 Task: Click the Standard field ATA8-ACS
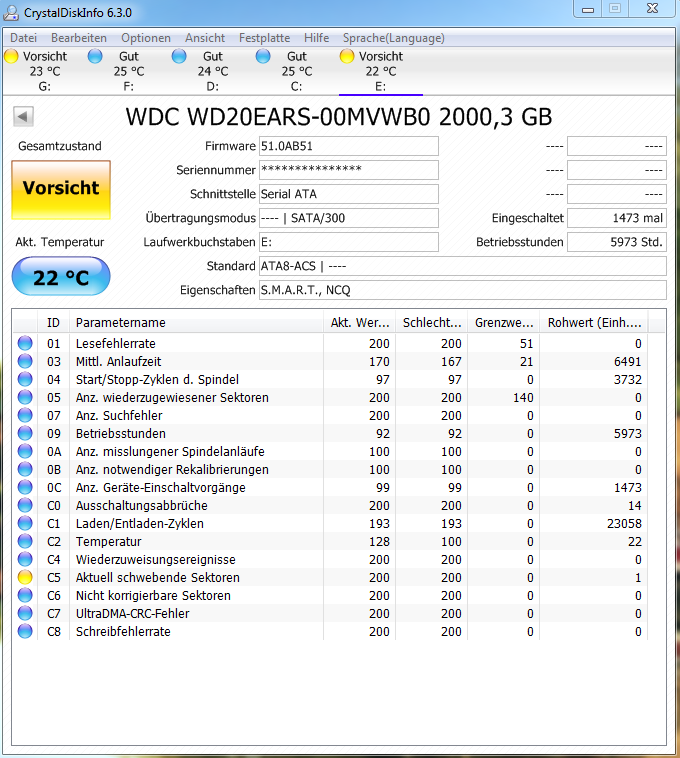[463, 266]
